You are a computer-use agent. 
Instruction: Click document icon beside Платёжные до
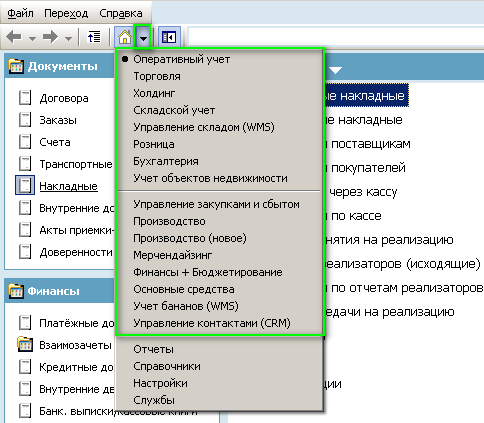click(25, 323)
